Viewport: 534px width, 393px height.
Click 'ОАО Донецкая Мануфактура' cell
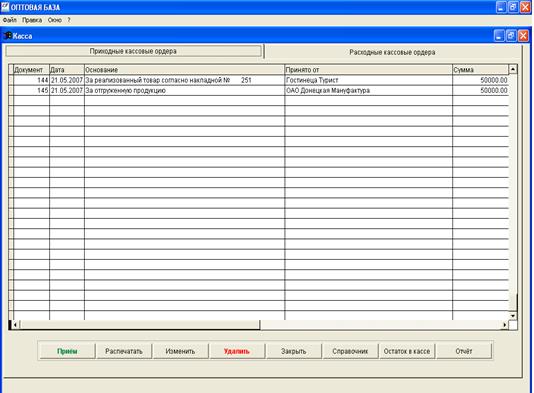[368, 91]
